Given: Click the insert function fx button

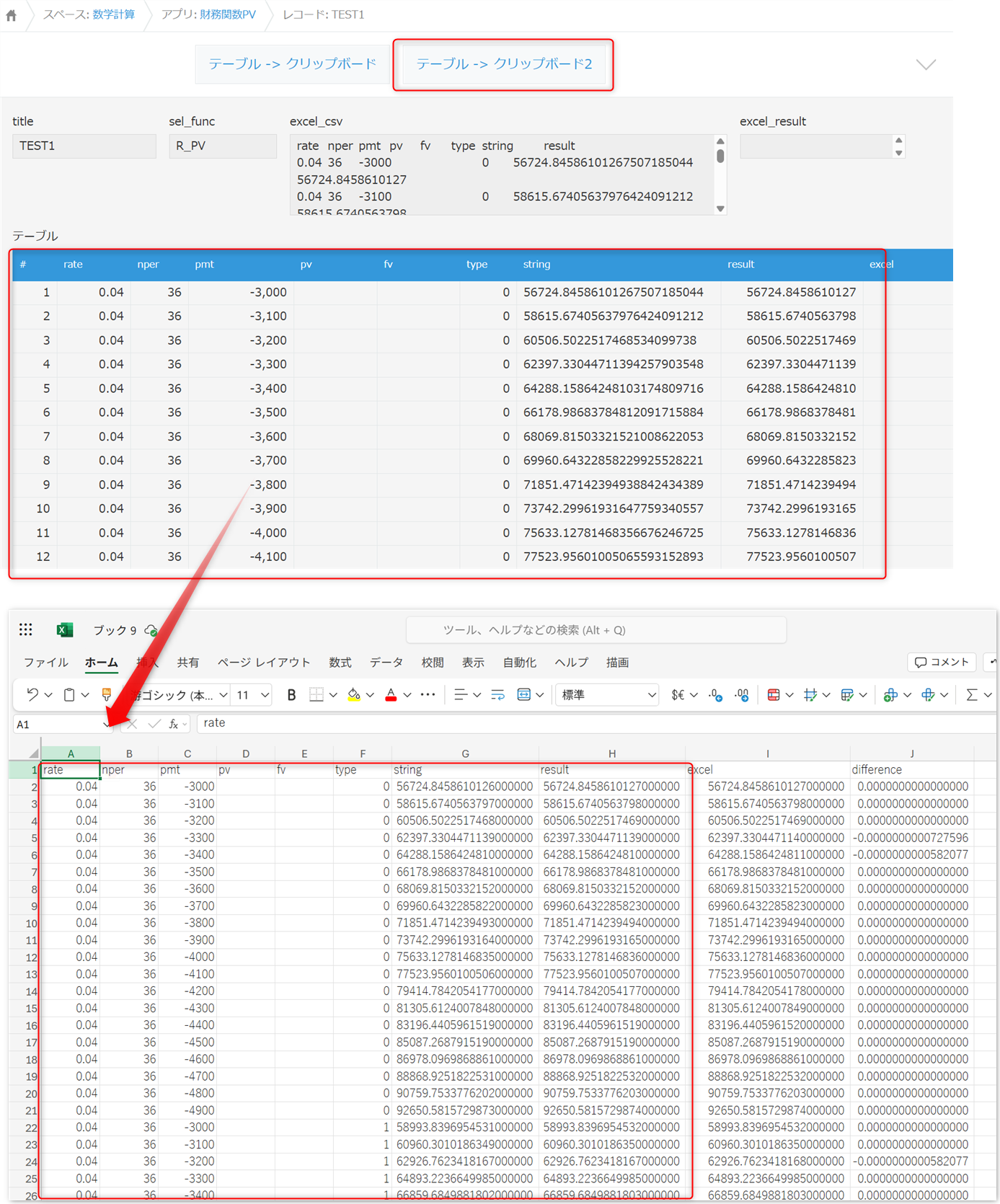Looking at the screenshot, I should tap(174, 724).
